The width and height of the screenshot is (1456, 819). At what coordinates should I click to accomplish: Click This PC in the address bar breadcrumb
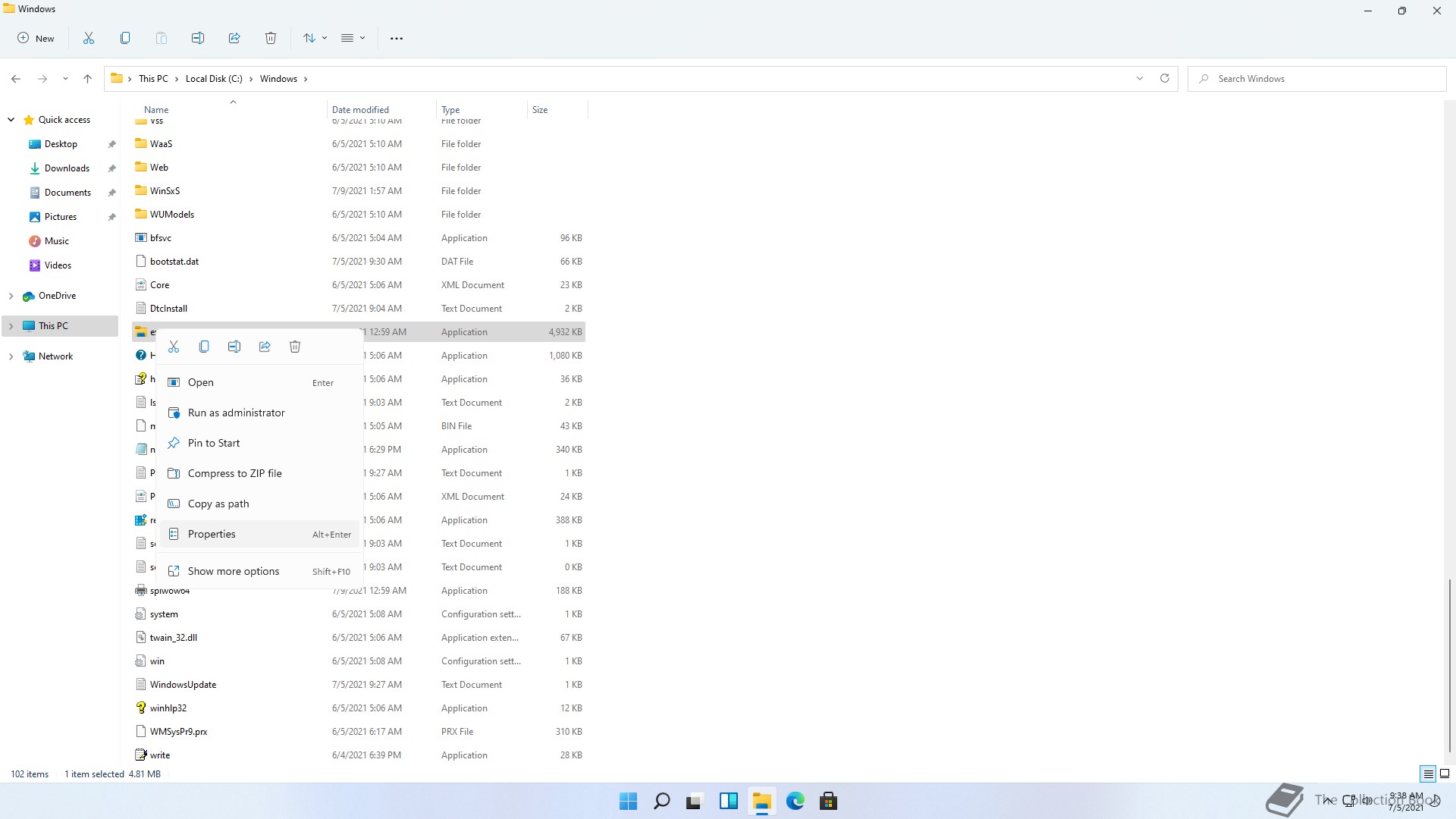(153, 79)
